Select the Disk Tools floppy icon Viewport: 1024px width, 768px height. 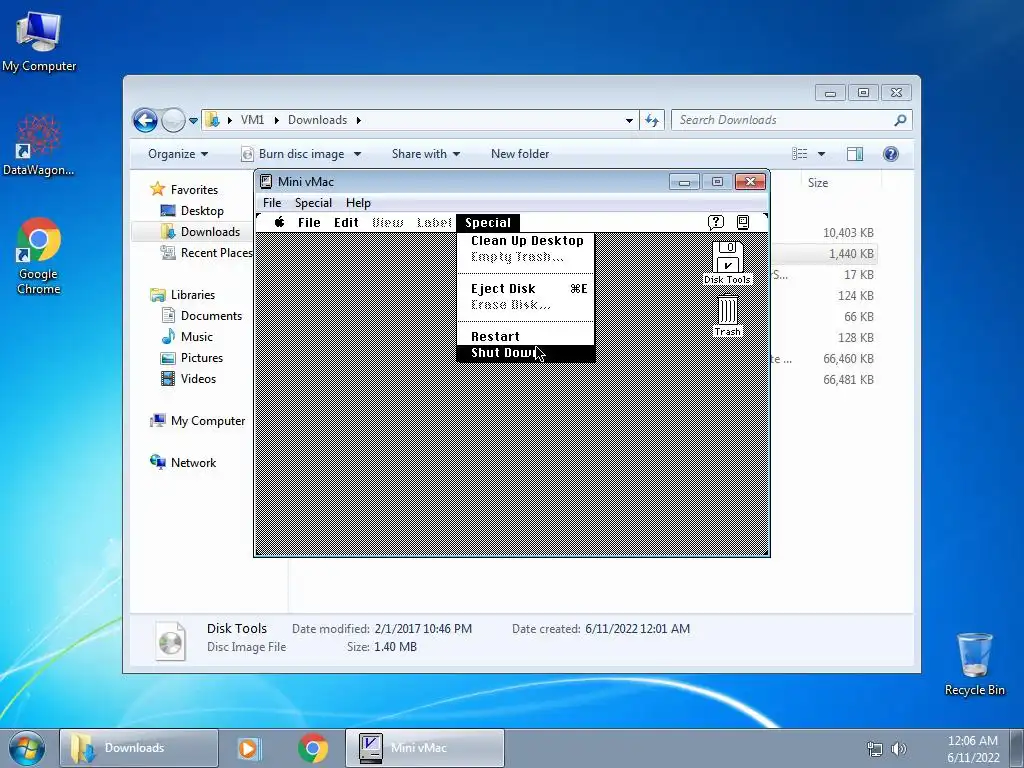click(728, 256)
